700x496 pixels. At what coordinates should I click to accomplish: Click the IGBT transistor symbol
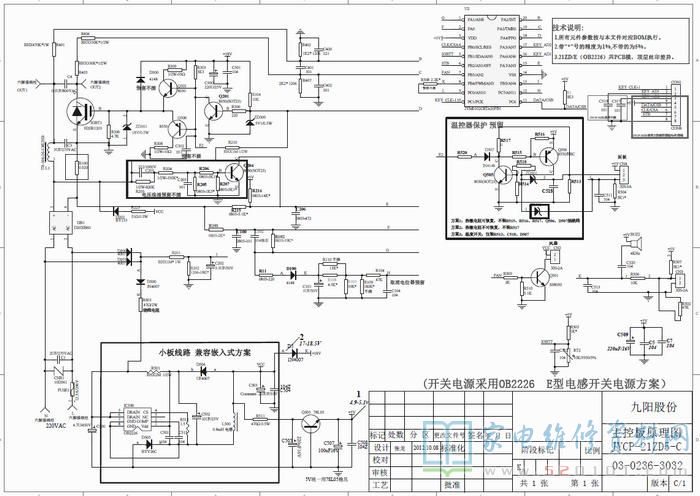(78, 112)
